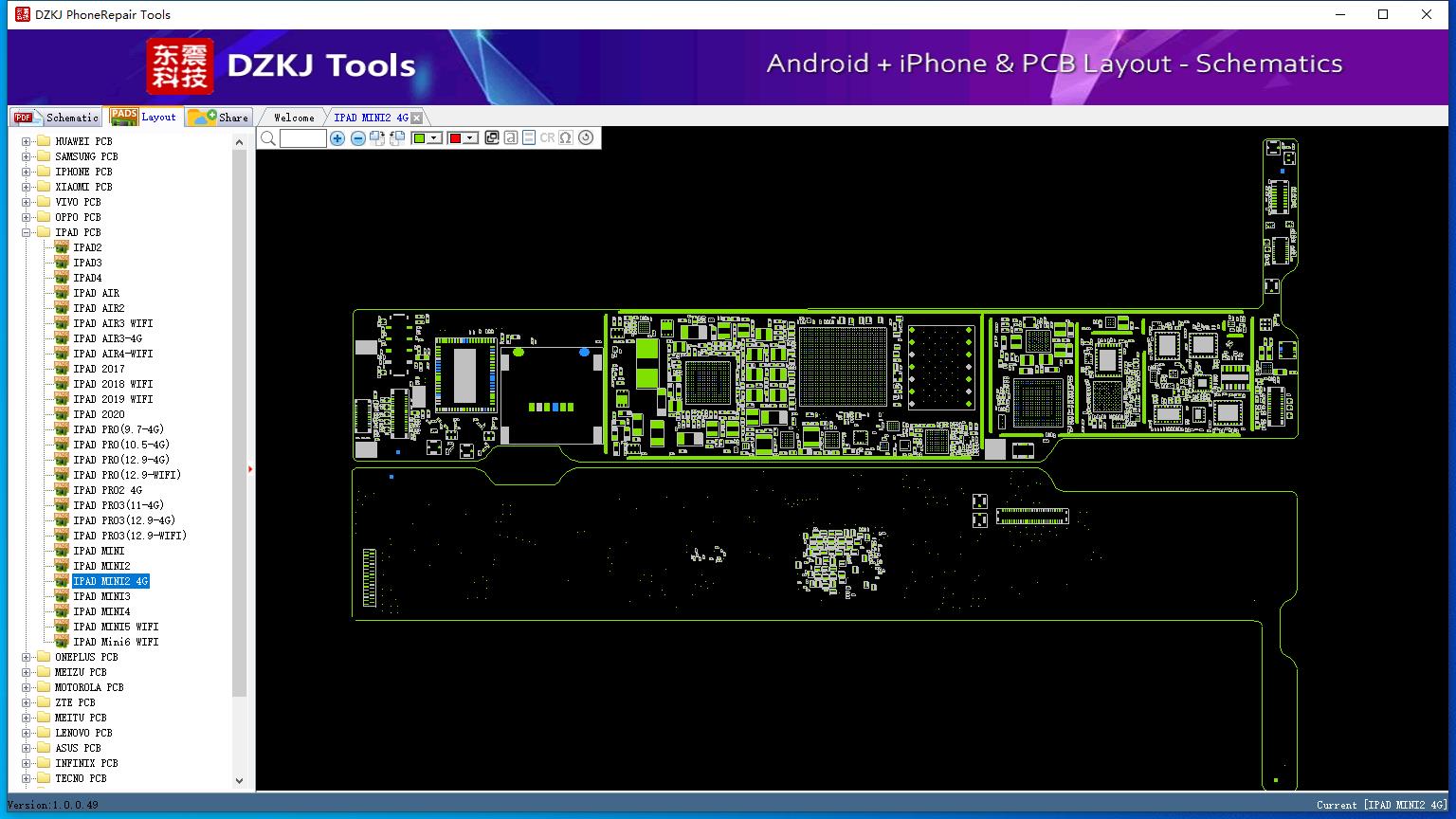Click the Omega symbol icon

[566, 138]
